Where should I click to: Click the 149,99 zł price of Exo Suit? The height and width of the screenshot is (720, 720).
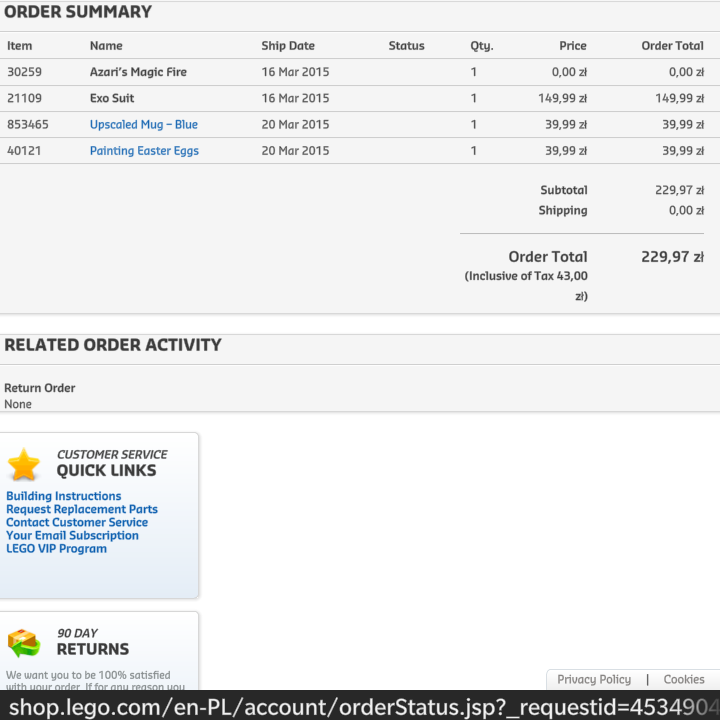[562, 98]
